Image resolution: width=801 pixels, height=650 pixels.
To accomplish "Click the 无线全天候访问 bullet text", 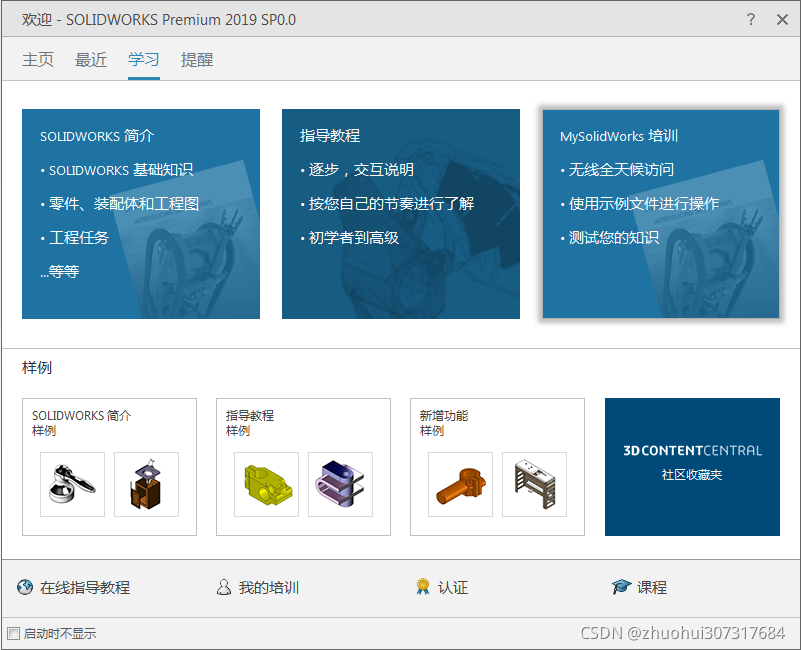I will pos(621,170).
